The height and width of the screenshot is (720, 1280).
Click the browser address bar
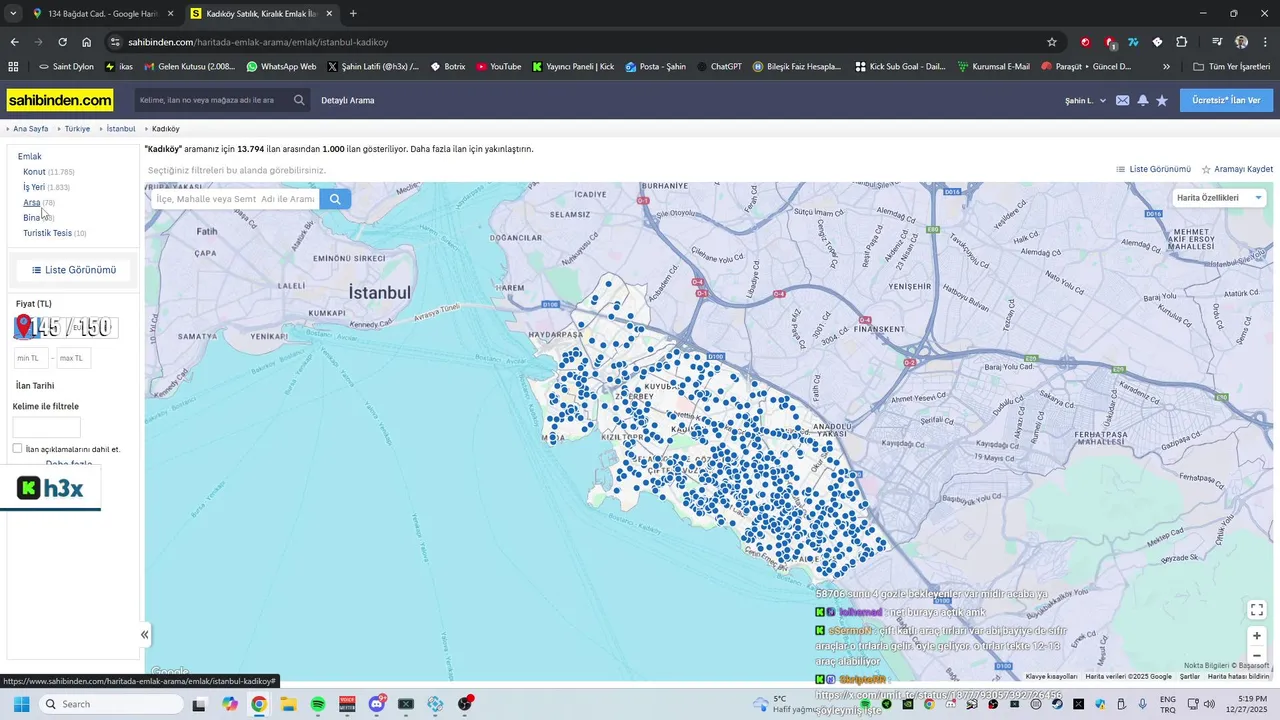[578, 42]
